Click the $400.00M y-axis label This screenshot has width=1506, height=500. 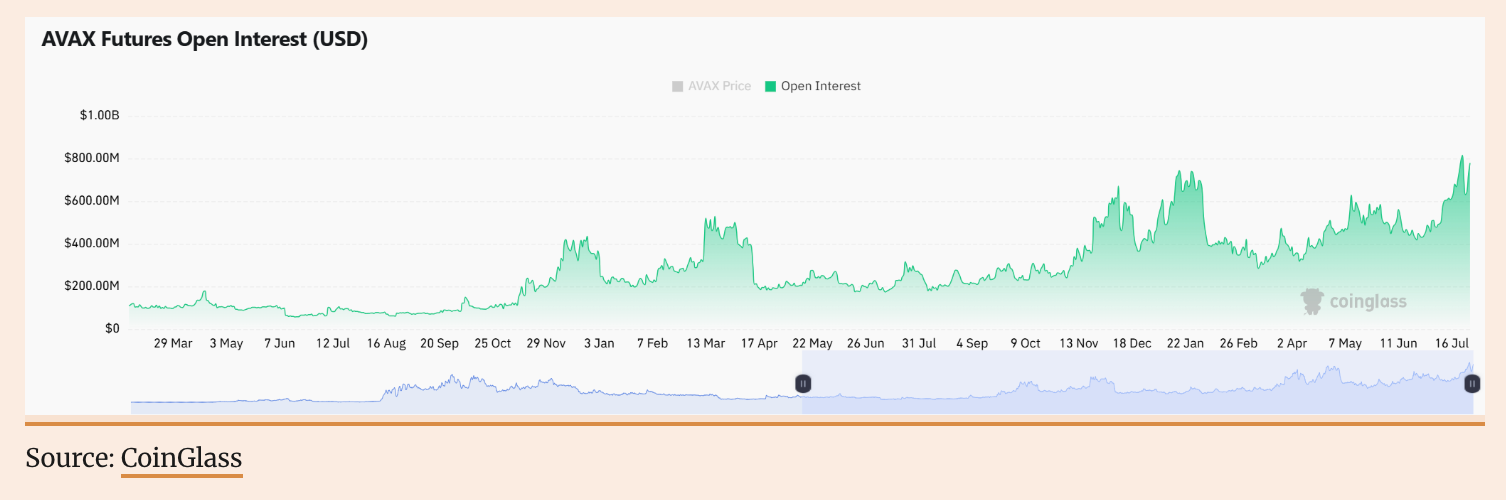94,243
